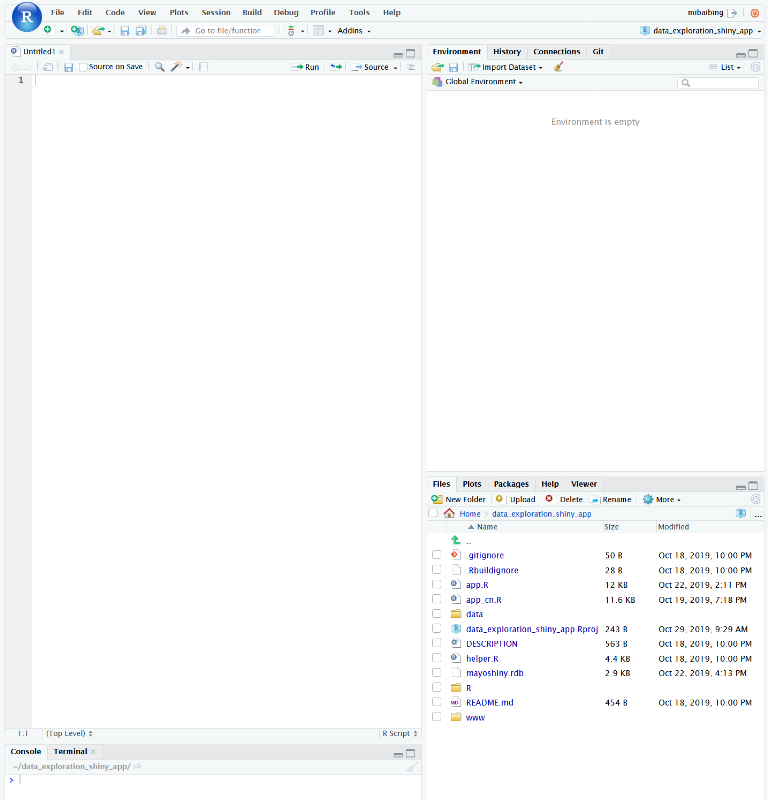Click the New File icon in the main toolbar
Viewport: 768px width, 800px height.
[48, 30]
